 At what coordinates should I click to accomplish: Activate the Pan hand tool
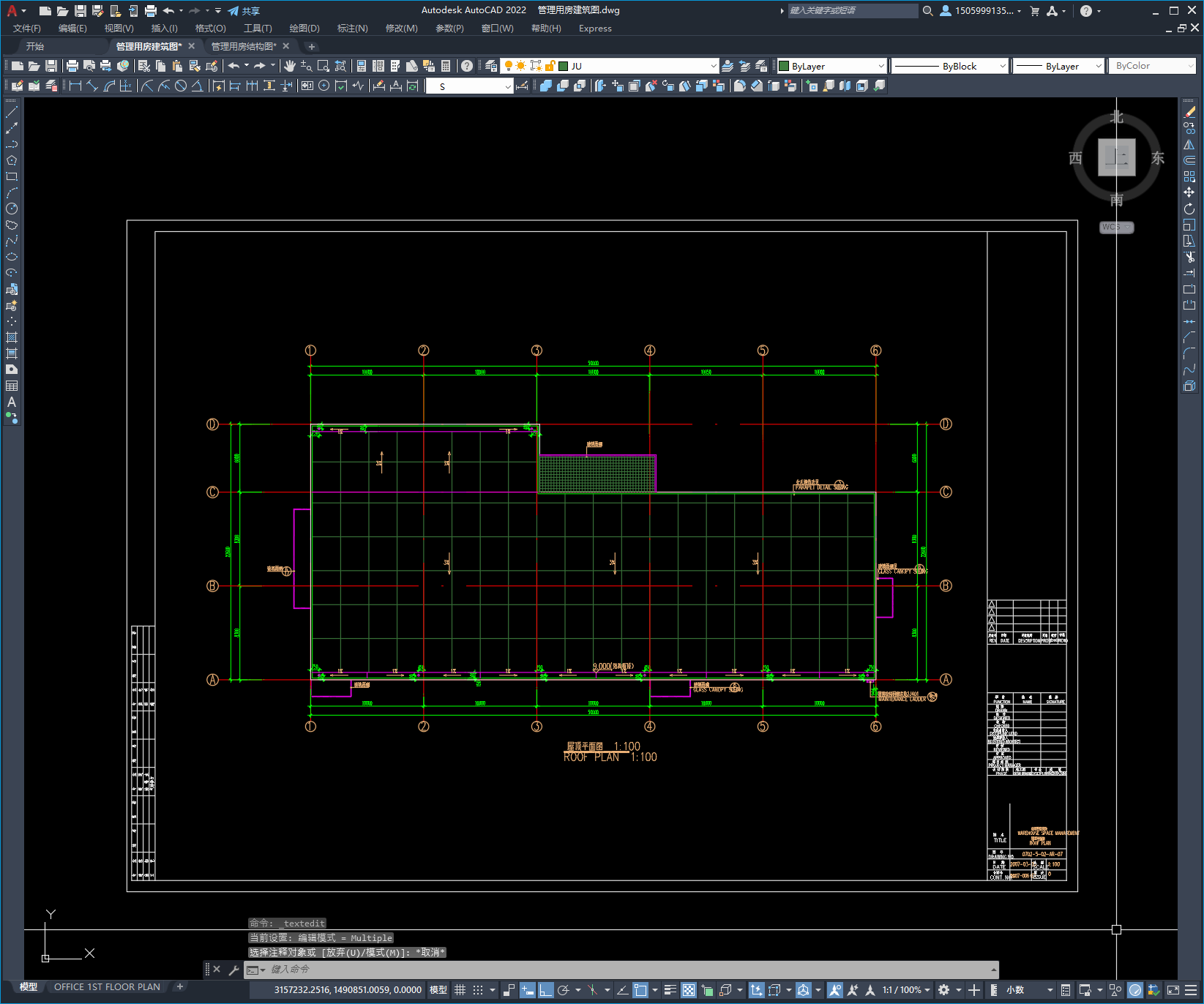coord(290,66)
